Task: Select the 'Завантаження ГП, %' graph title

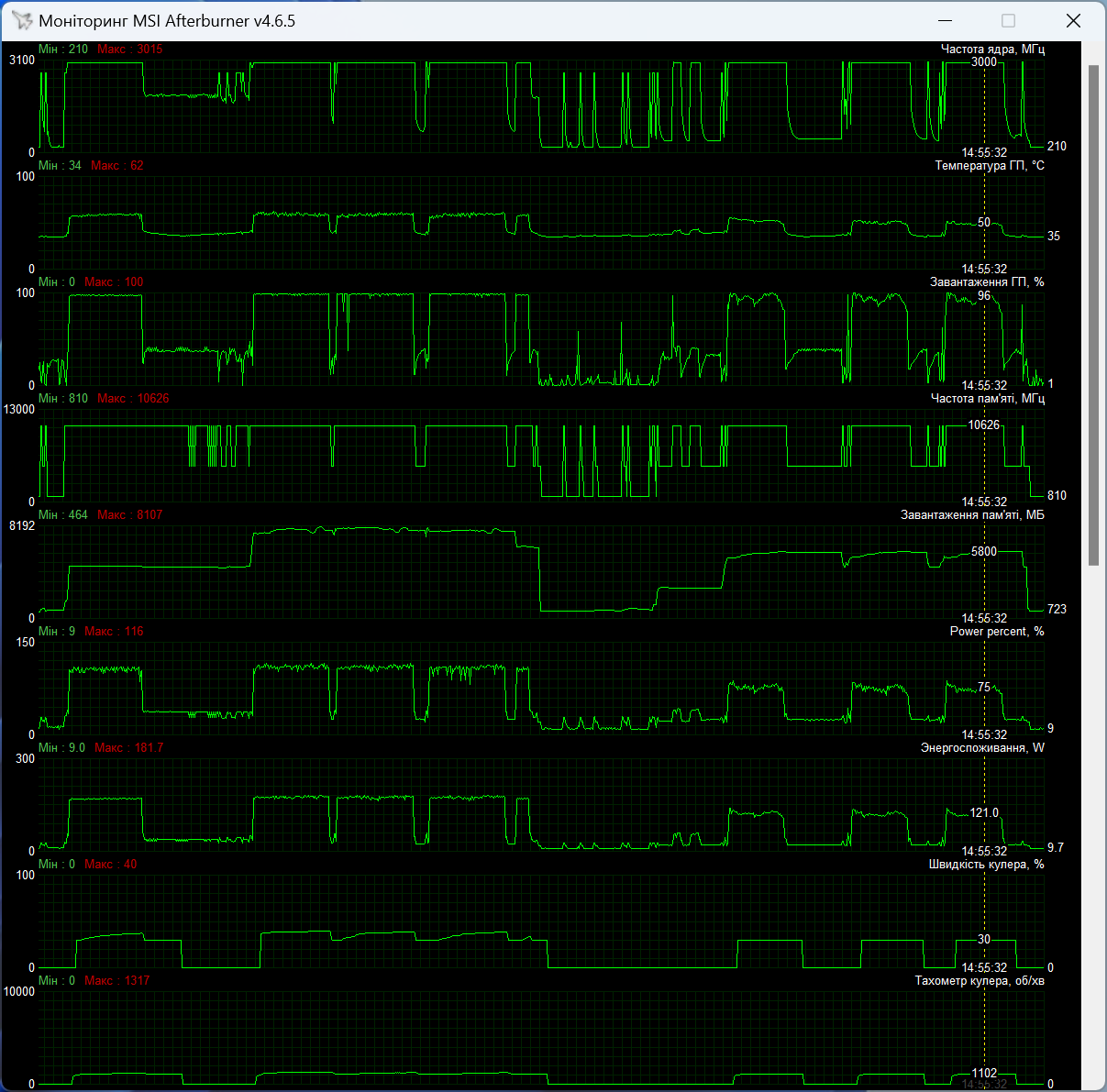Action: 987,282
